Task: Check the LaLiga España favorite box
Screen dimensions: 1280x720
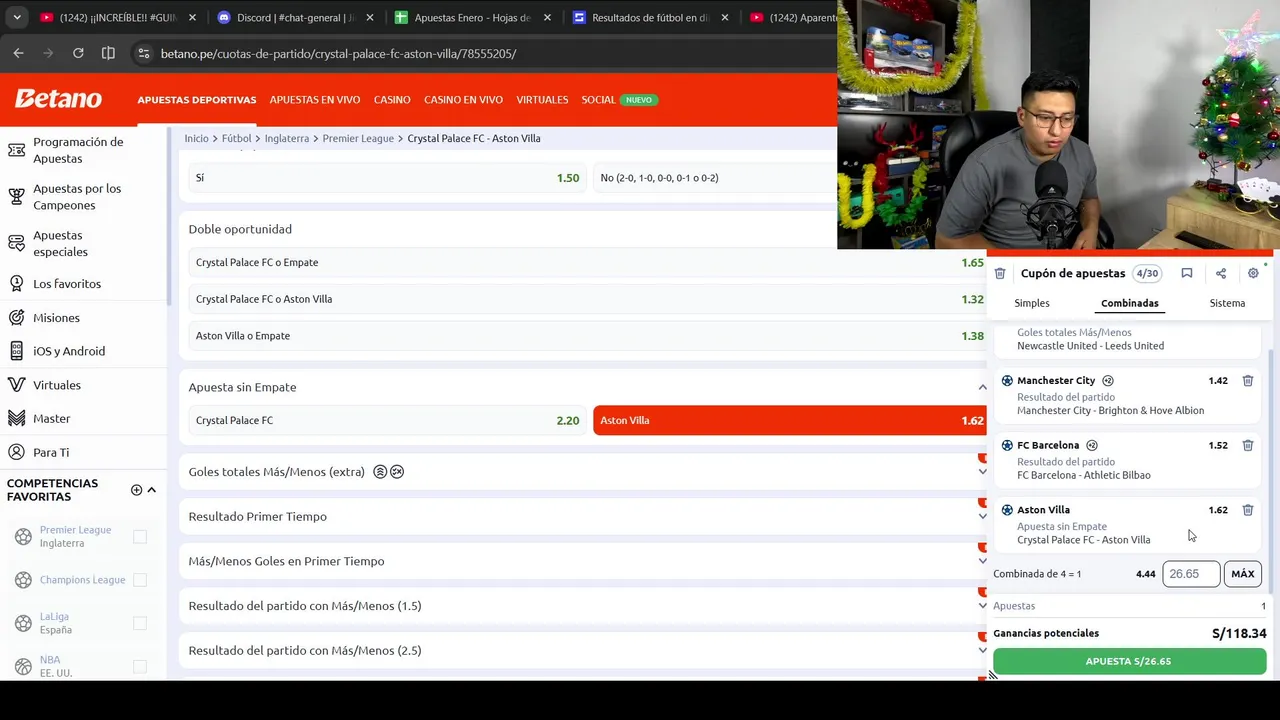Action: pyautogui.click(x=140, y=623)
